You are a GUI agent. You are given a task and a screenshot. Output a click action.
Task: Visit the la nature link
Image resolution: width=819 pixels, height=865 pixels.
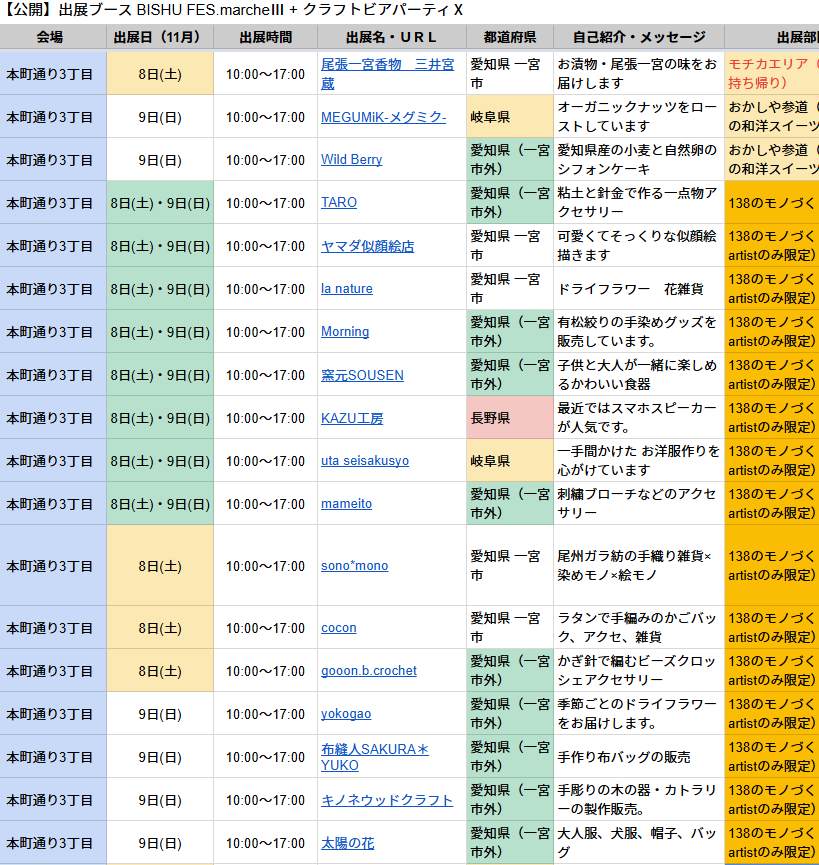[346, 289]
